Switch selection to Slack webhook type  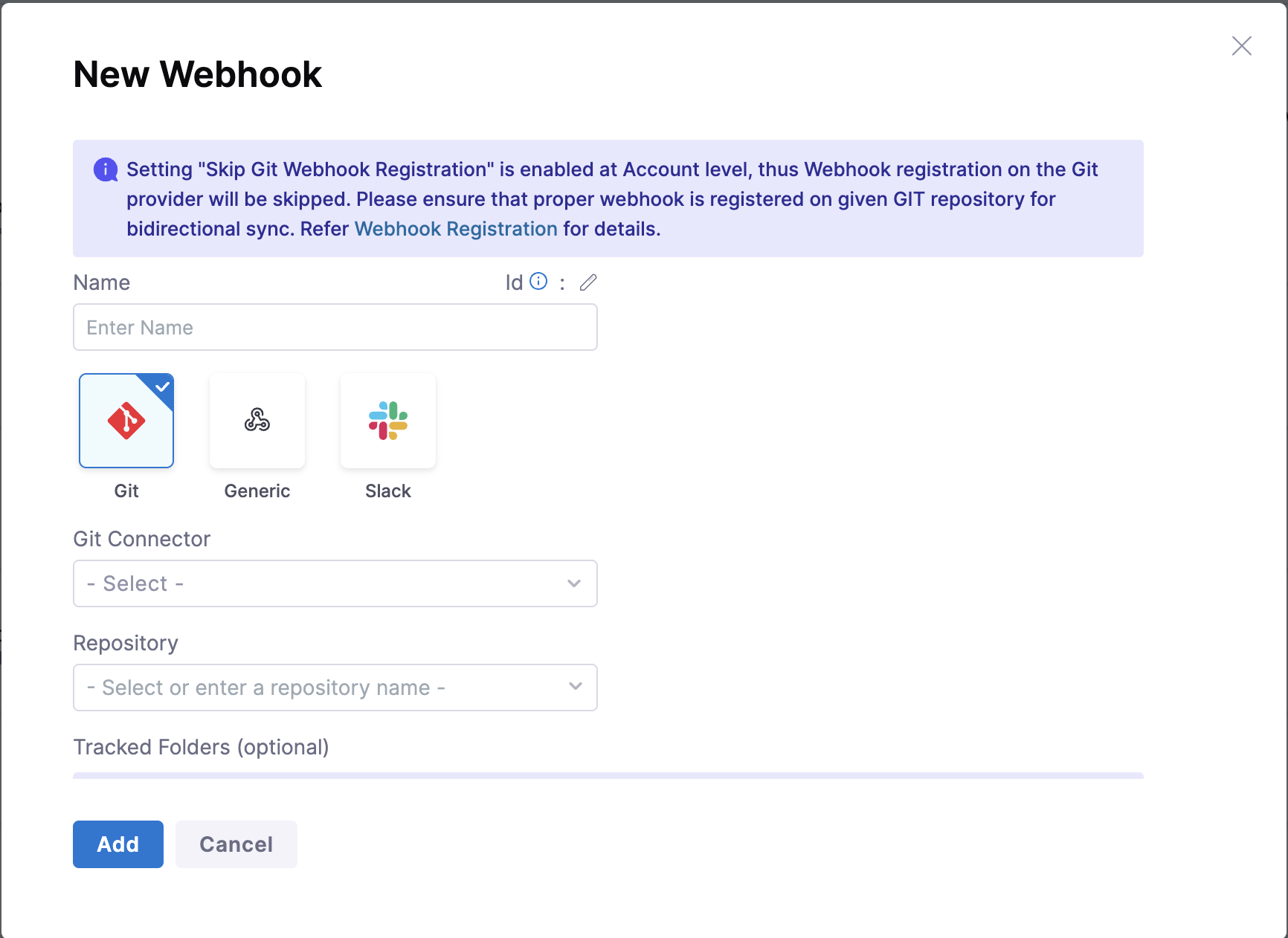click(x=387, y=421)
